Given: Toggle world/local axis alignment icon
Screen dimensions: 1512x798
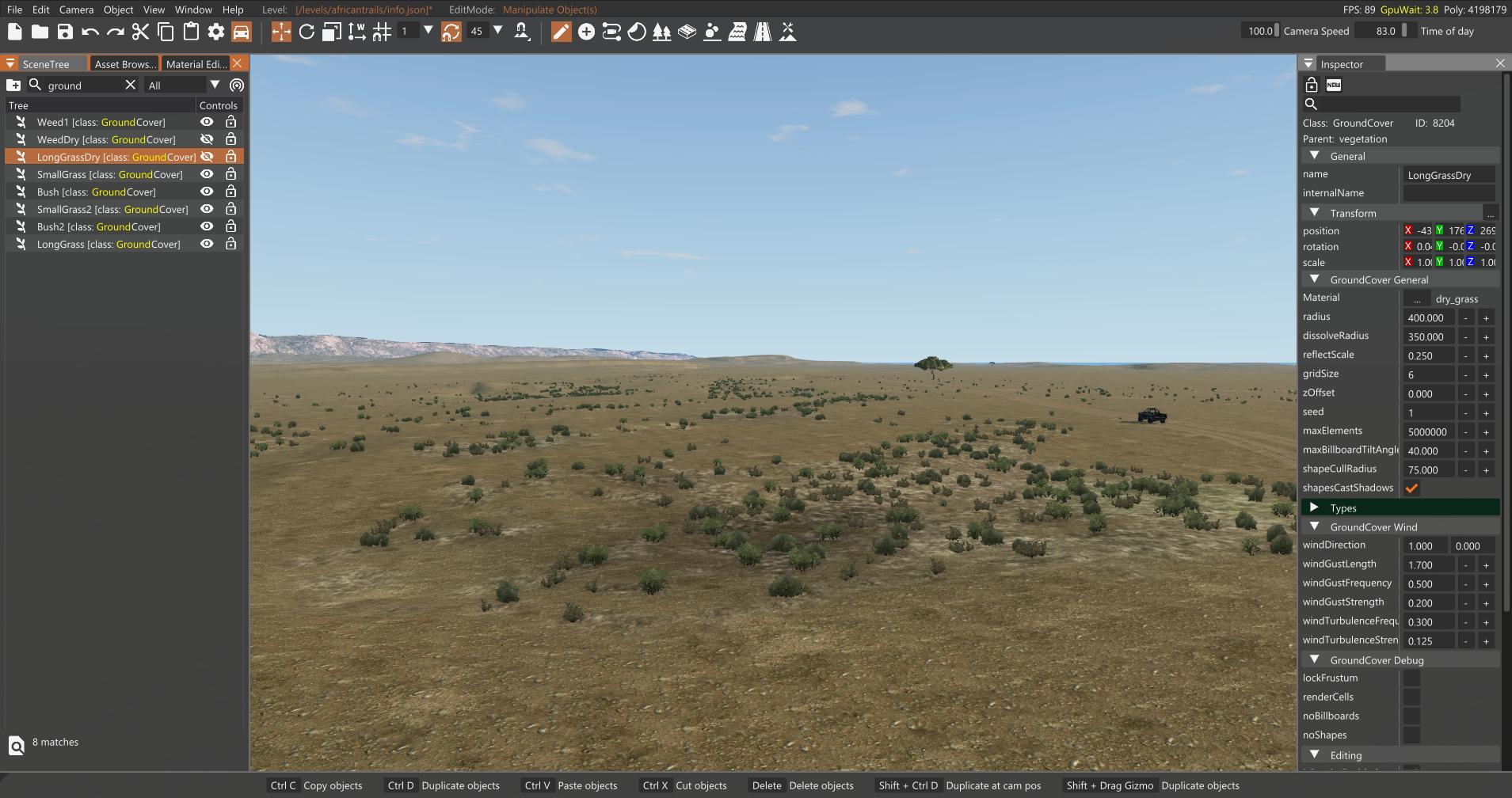Looking at the screenshot, I should (x=357, y=32).
